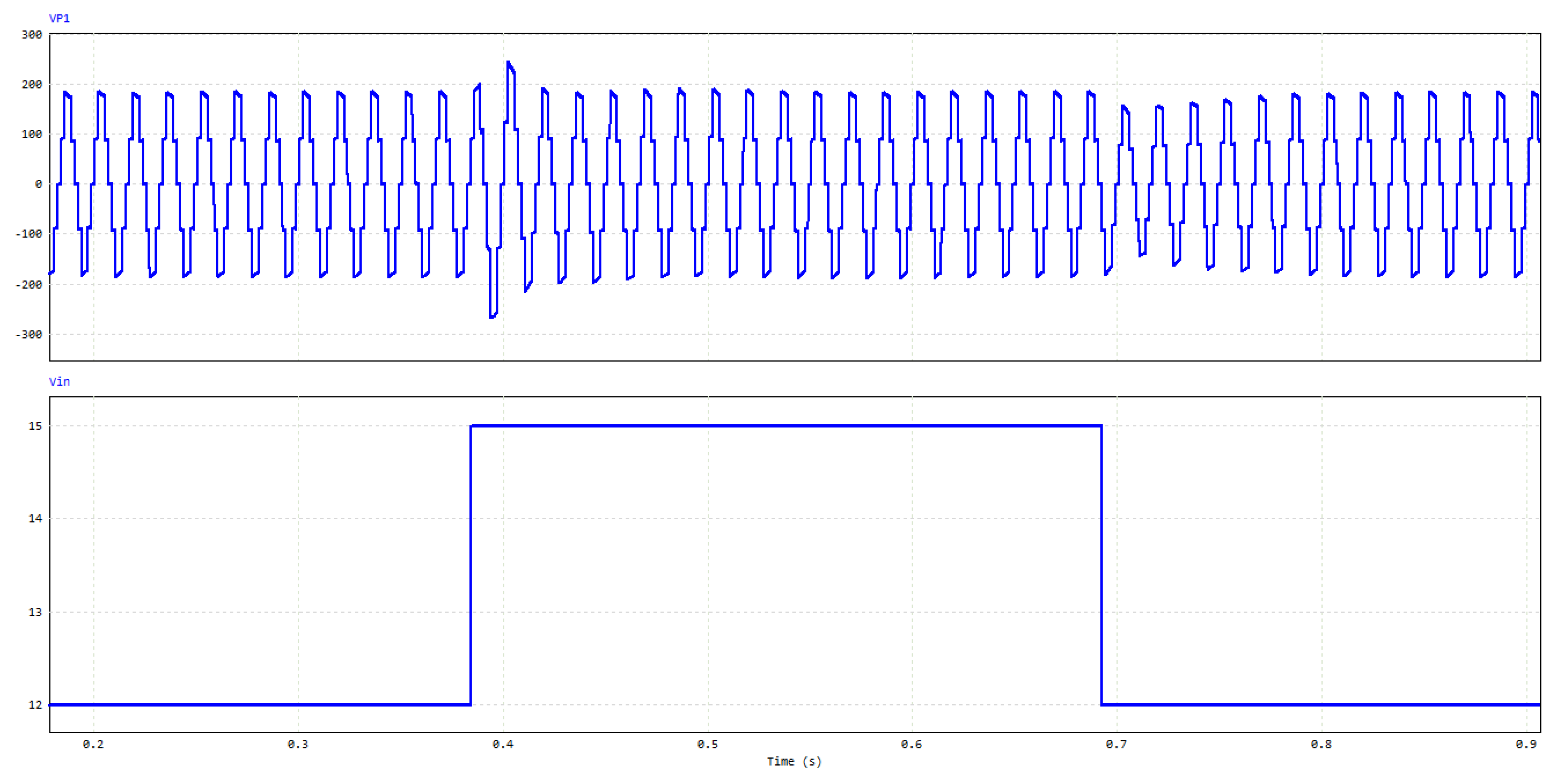
Task: Click the 14 label on Vin axis
Action: click(x=35, y=518)
